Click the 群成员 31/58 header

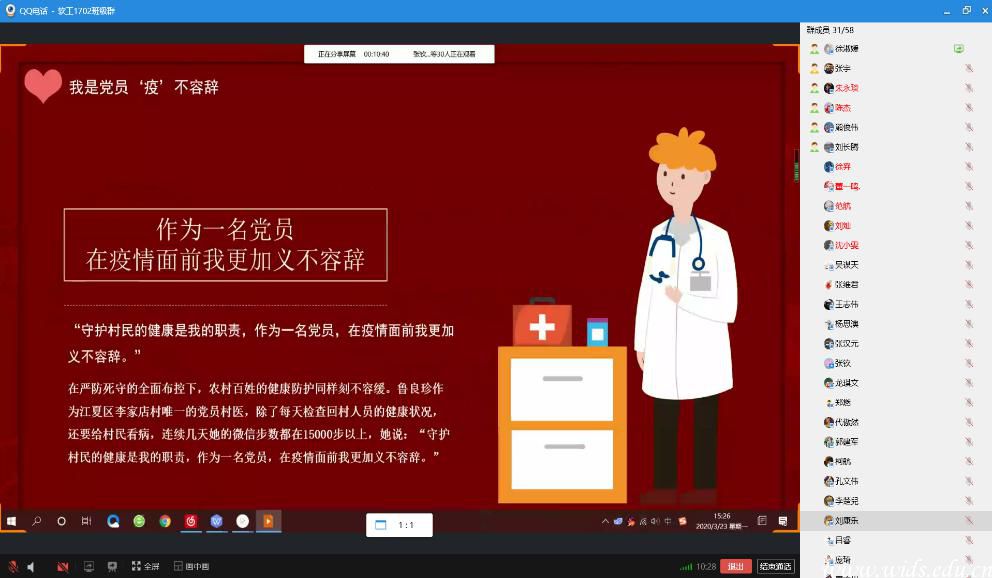click(x=830, y=30)
